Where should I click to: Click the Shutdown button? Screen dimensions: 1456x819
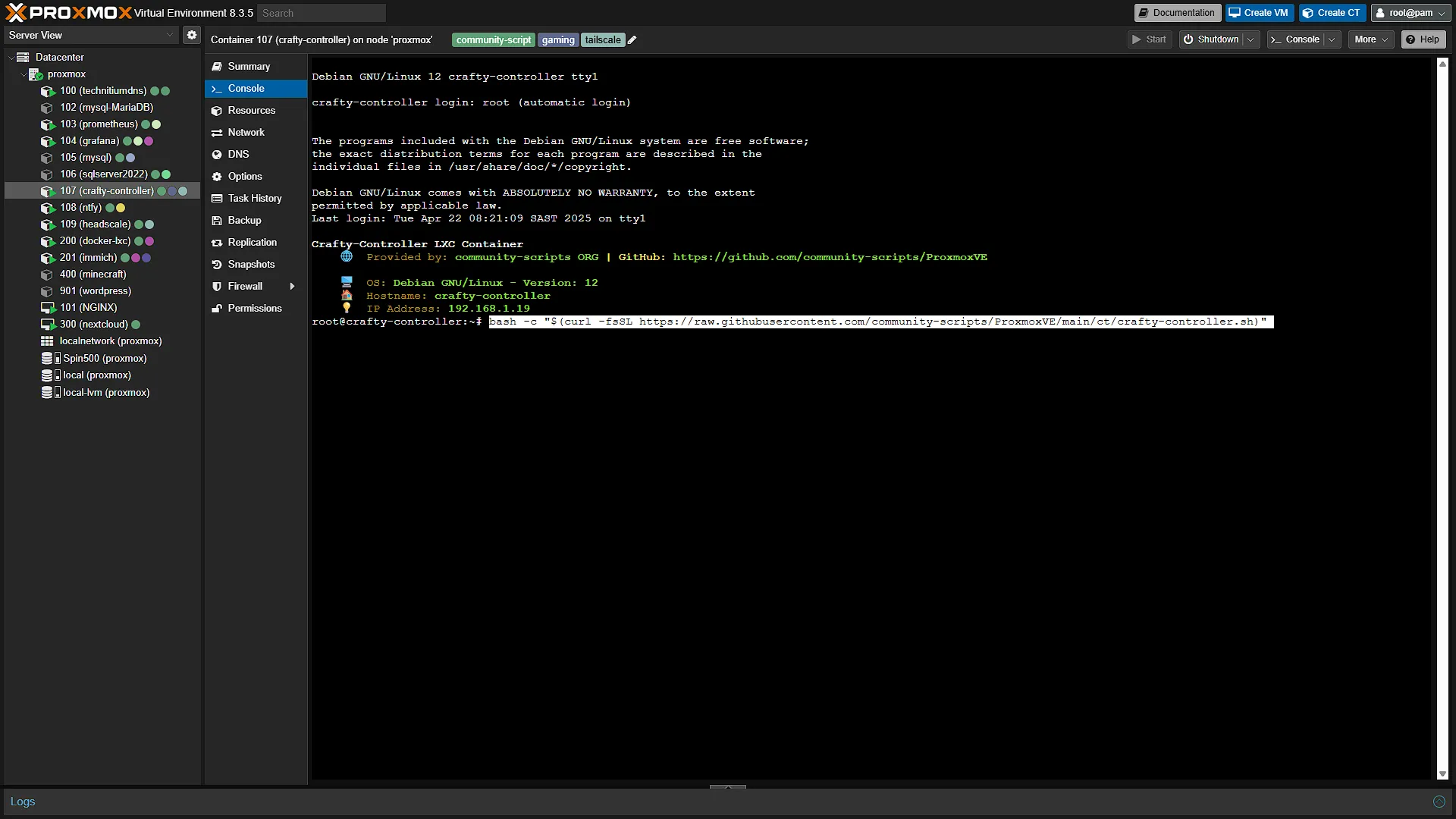[1211, 39]
